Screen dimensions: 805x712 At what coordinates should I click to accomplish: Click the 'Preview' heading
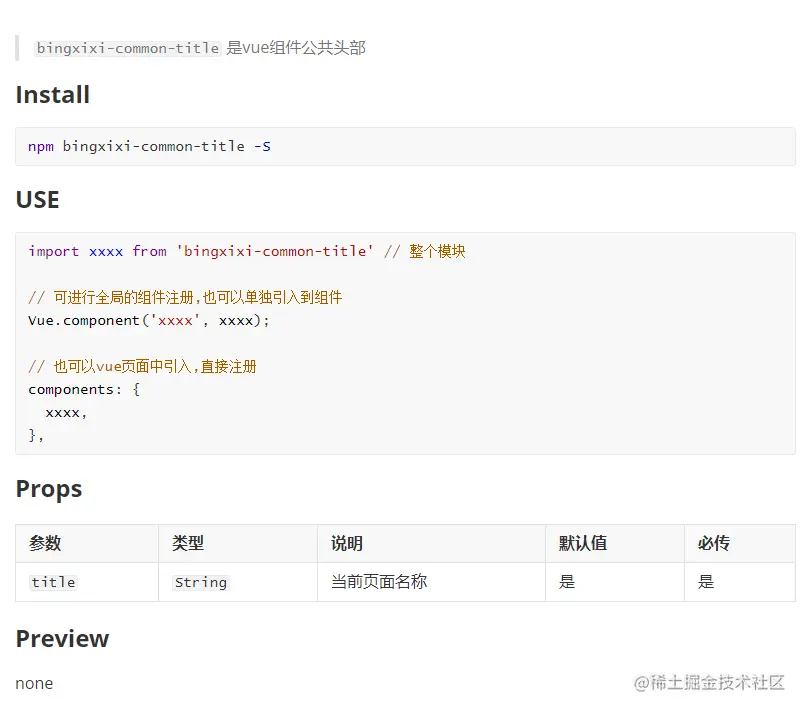(62, 639)
